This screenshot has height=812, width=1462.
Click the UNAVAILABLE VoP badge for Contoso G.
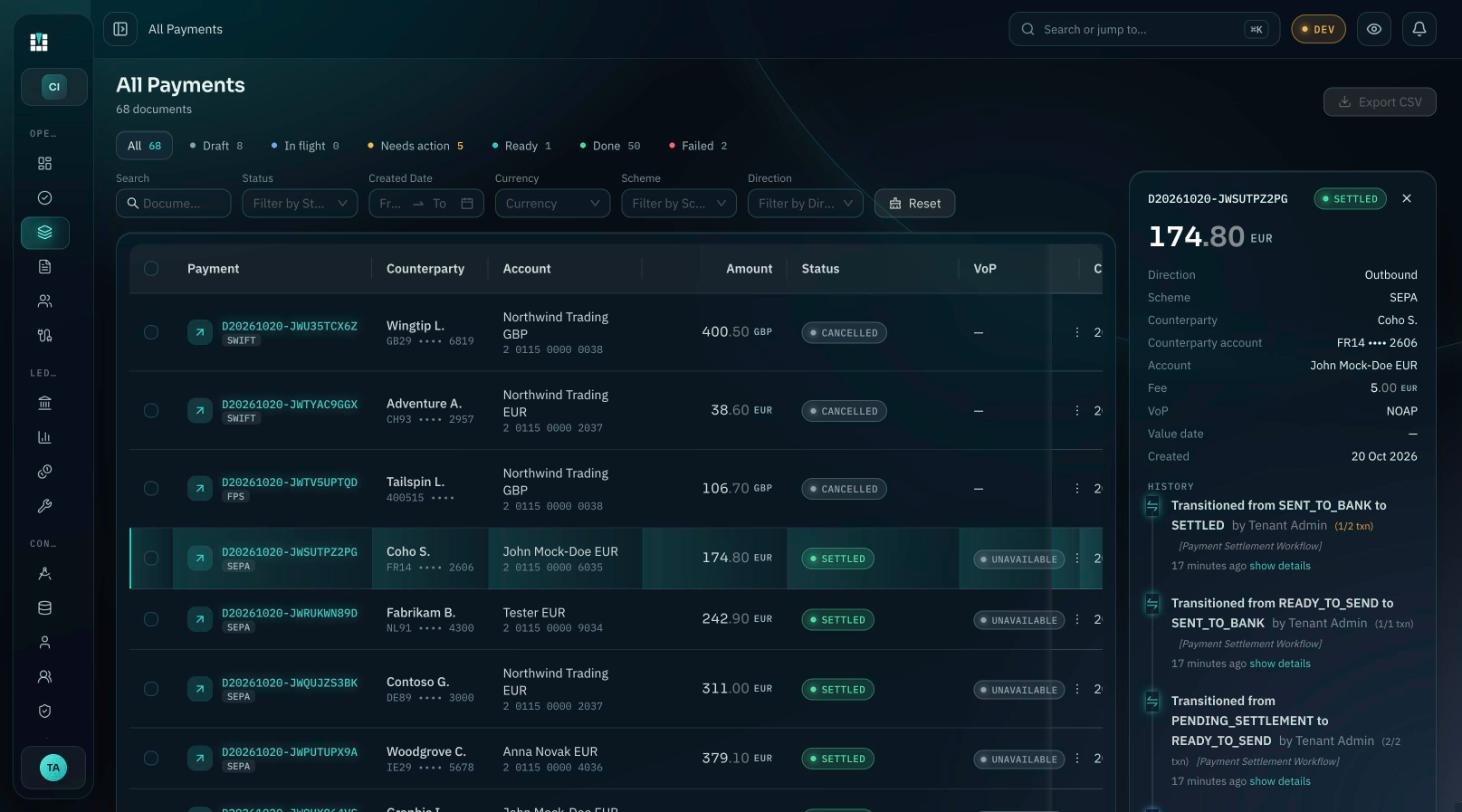[1019, 690]
